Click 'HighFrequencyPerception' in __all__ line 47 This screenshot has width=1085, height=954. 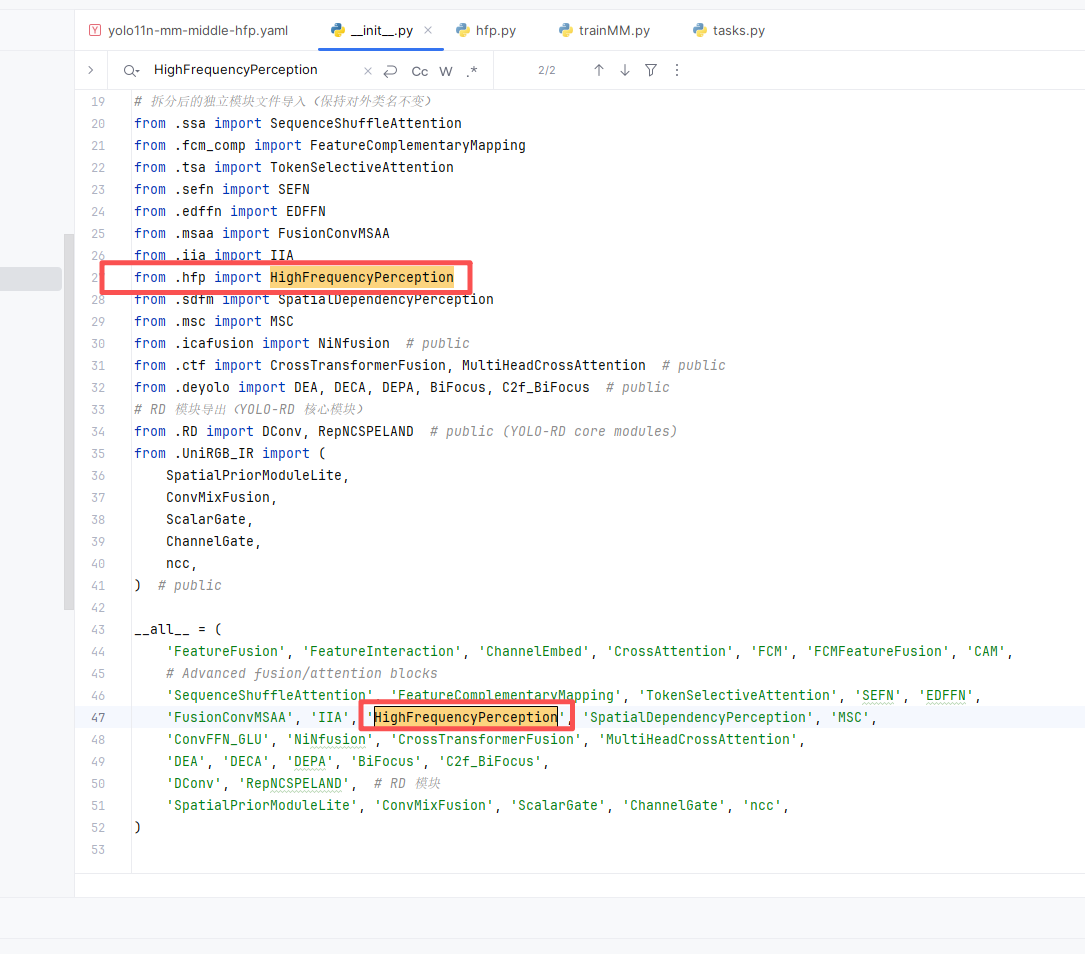coord(466,717)
